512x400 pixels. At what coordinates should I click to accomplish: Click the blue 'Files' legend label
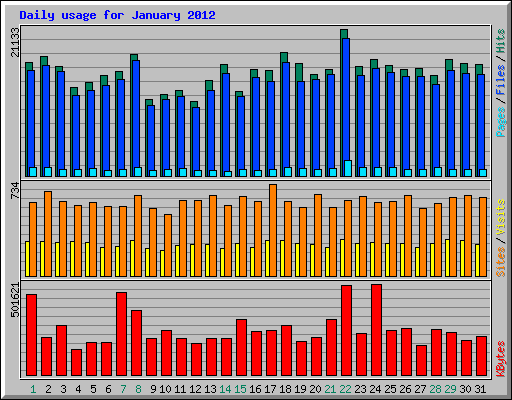pyautogui.click(x=501, y=80)
